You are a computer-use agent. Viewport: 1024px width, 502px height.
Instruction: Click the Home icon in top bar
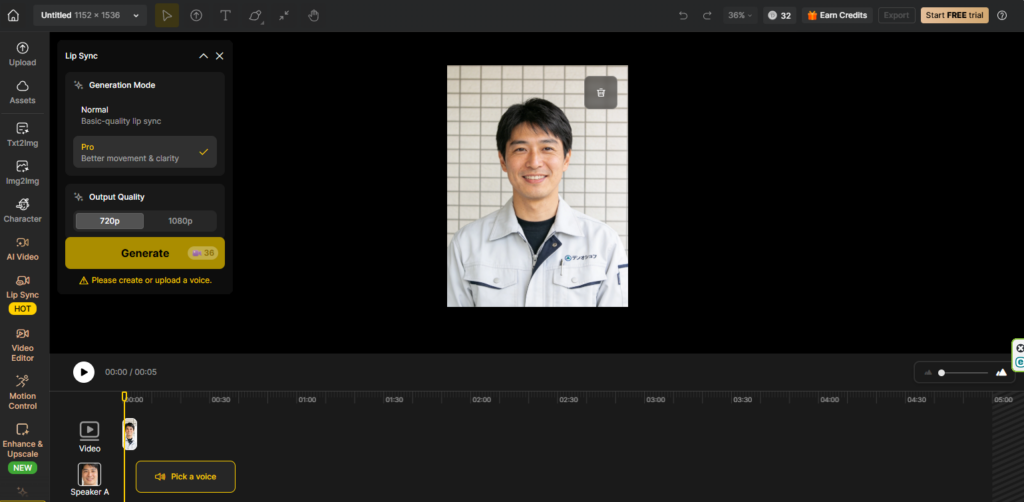tap(14, 15)
